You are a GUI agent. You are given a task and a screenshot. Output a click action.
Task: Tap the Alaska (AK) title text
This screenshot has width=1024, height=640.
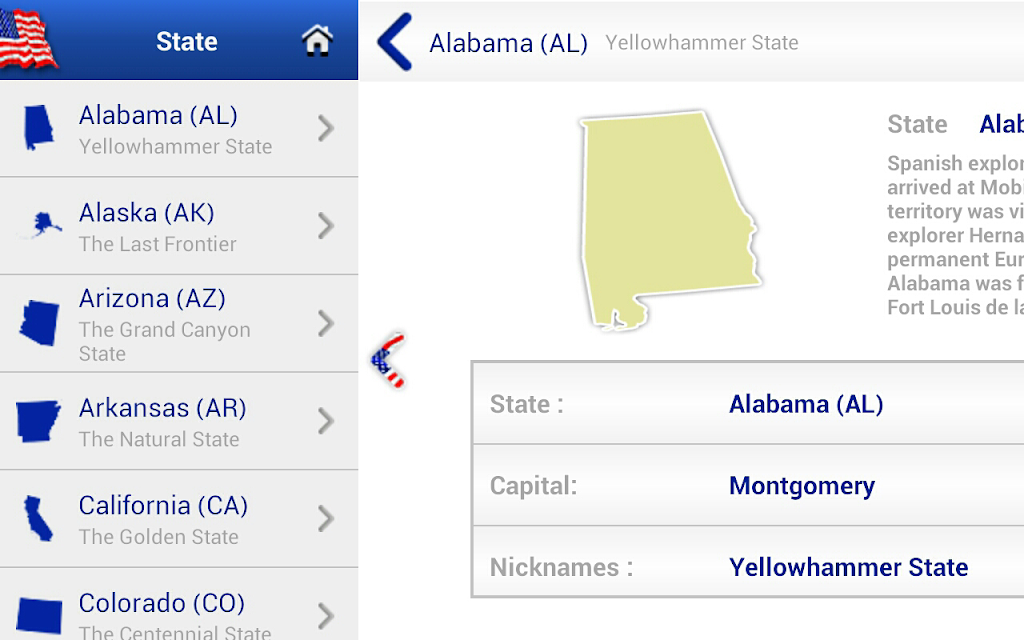coord(147,213)
